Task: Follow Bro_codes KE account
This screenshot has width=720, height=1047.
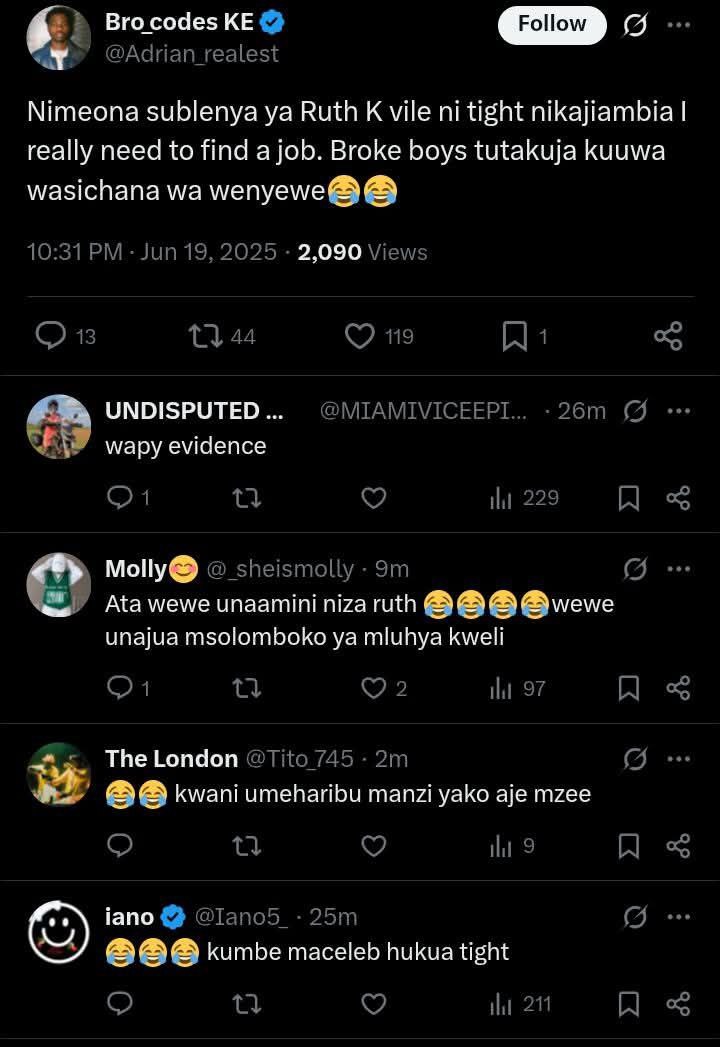Action: tap(552, 25)
